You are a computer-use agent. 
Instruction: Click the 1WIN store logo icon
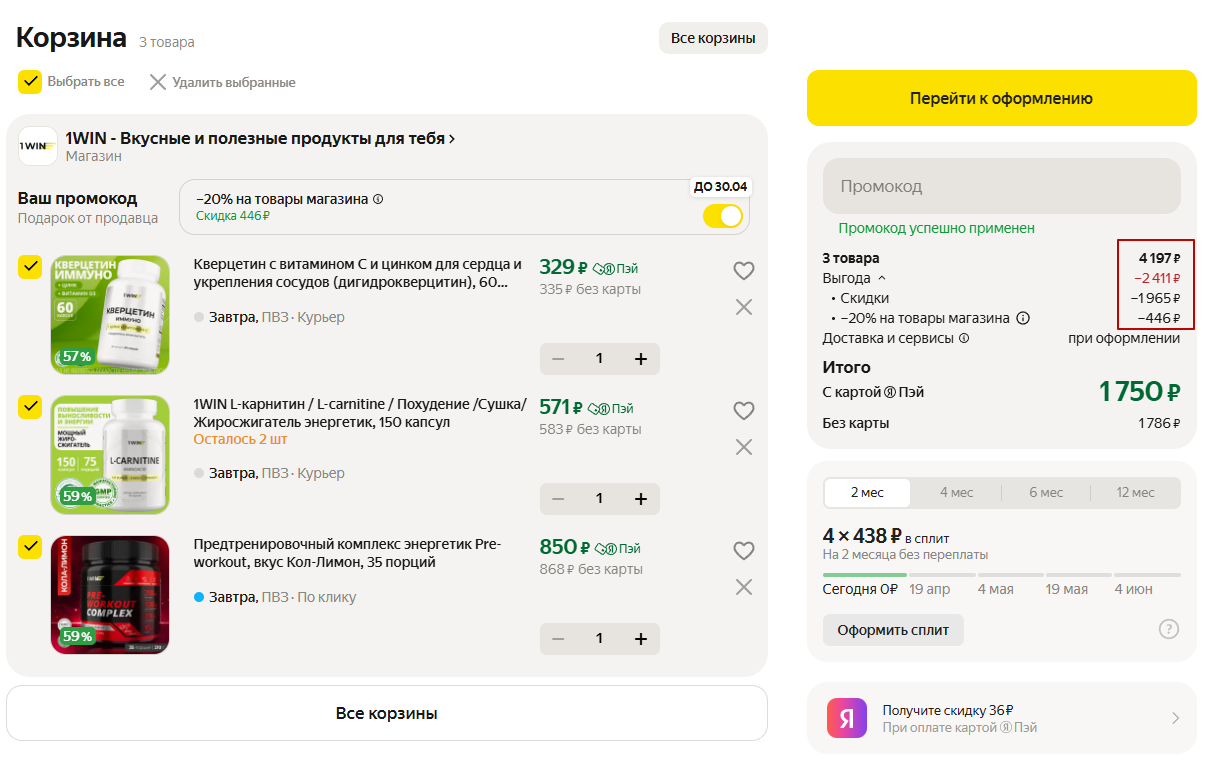pos(38,146)
